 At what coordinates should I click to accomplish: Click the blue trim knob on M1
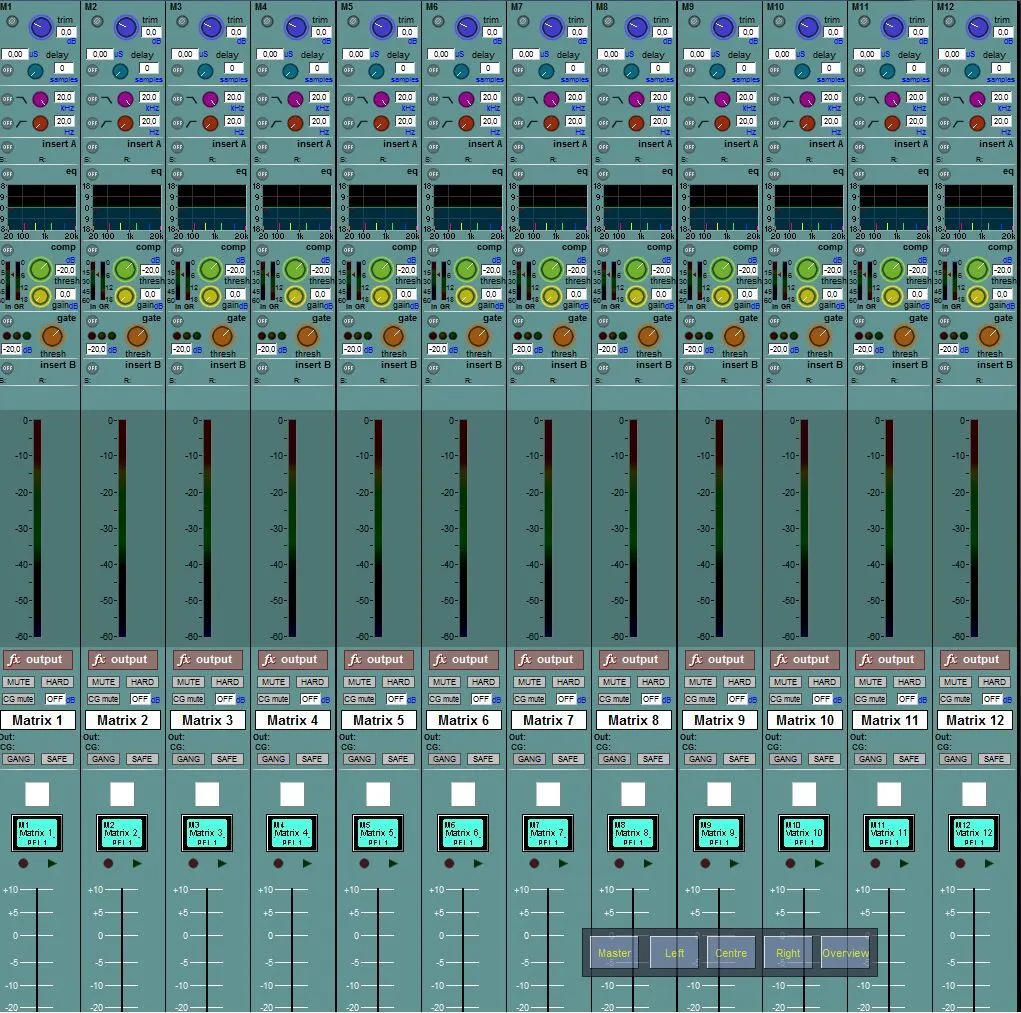(40, 27)
